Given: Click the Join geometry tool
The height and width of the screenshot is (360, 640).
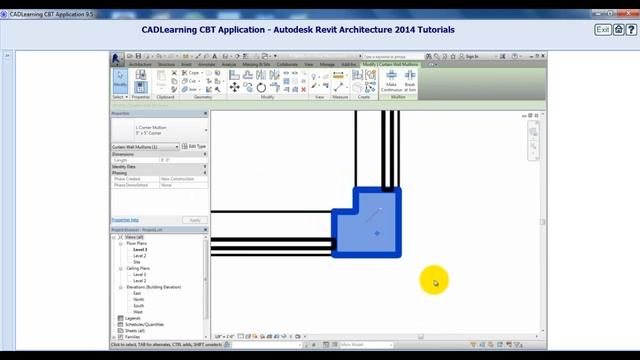Looking at the screenshot, I should tap(190, 89).
